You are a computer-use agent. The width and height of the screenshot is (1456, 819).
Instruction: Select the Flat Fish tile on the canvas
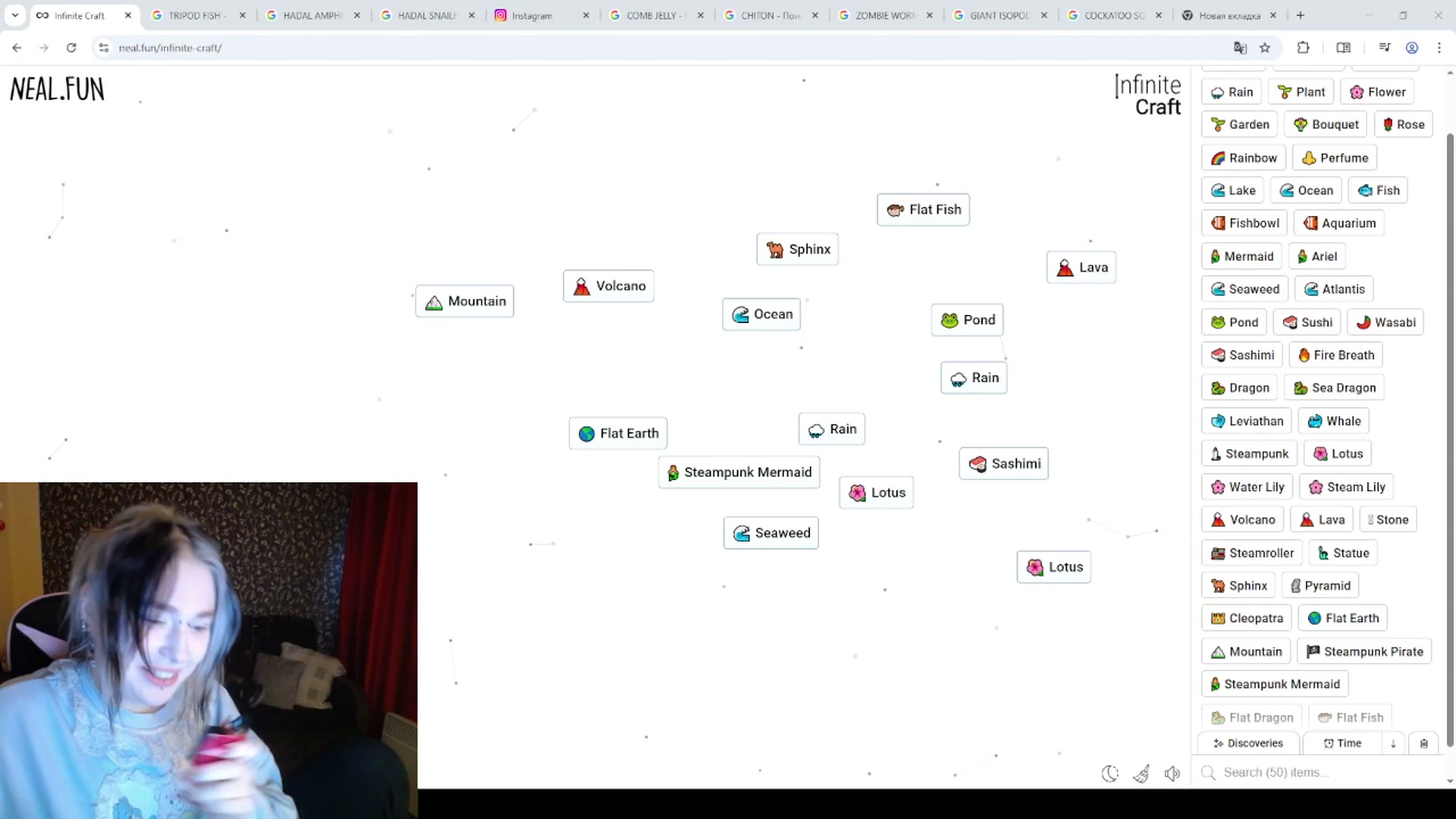click(x=923, y=210)
